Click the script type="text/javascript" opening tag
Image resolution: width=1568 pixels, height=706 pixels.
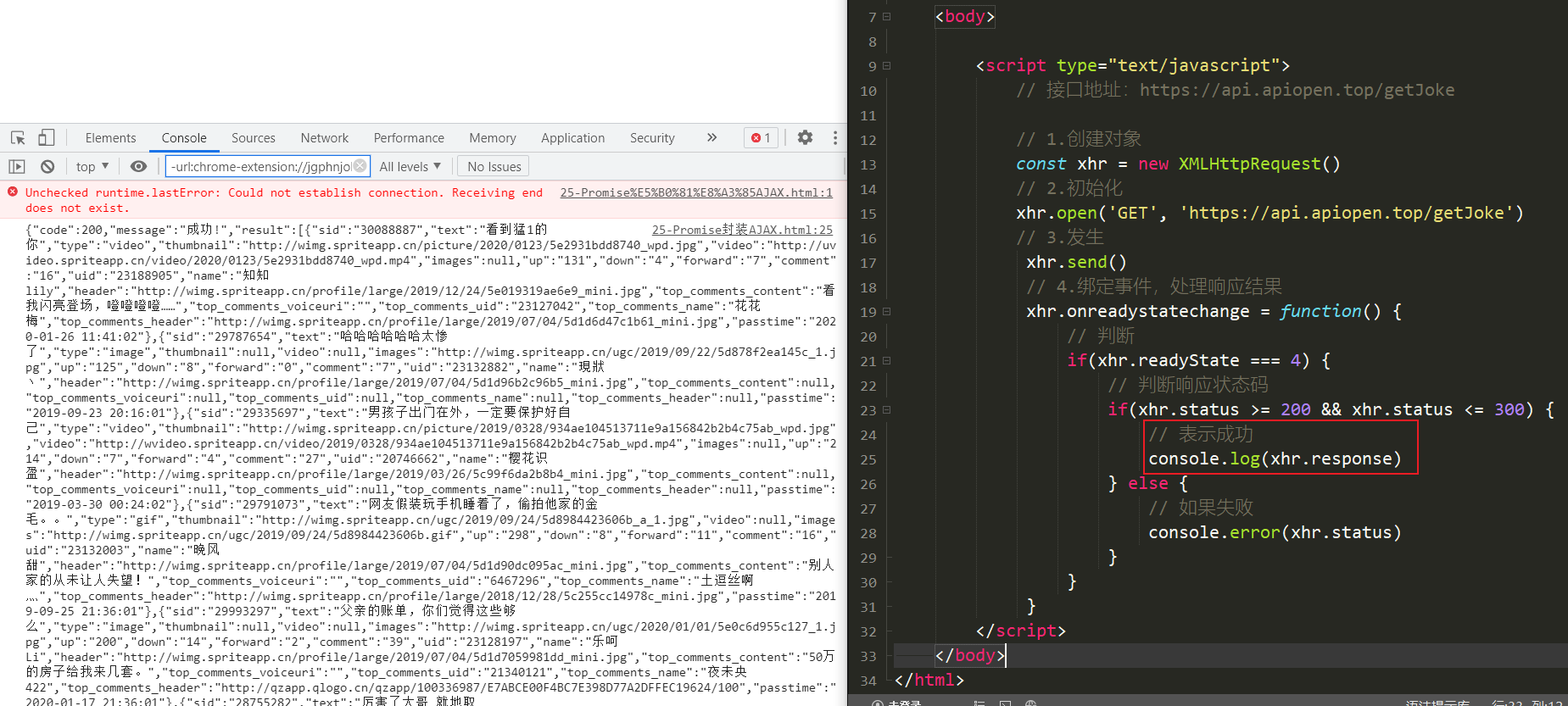1133,65
